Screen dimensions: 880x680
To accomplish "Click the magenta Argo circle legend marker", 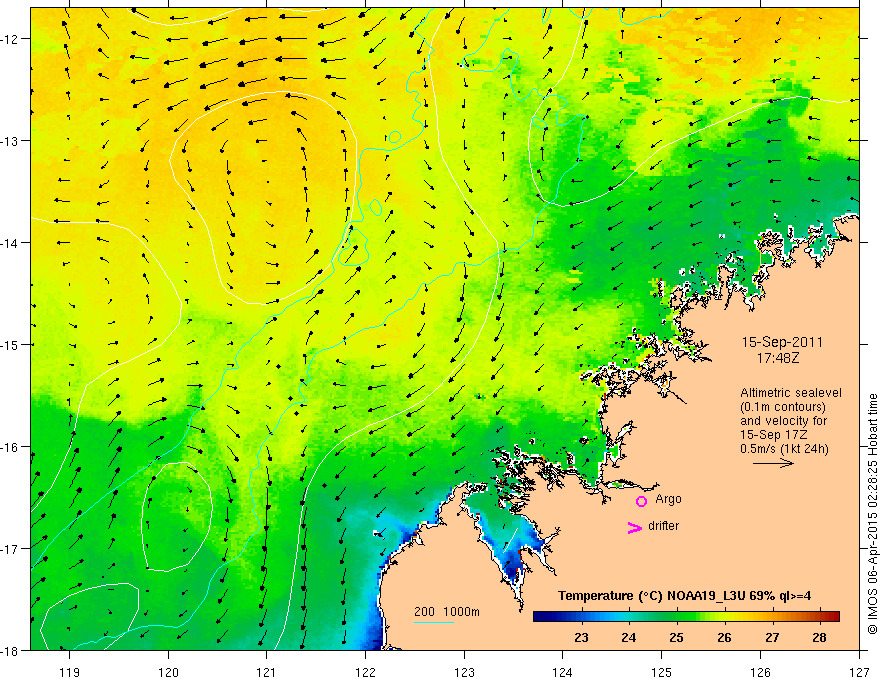I will click(641, 501).
